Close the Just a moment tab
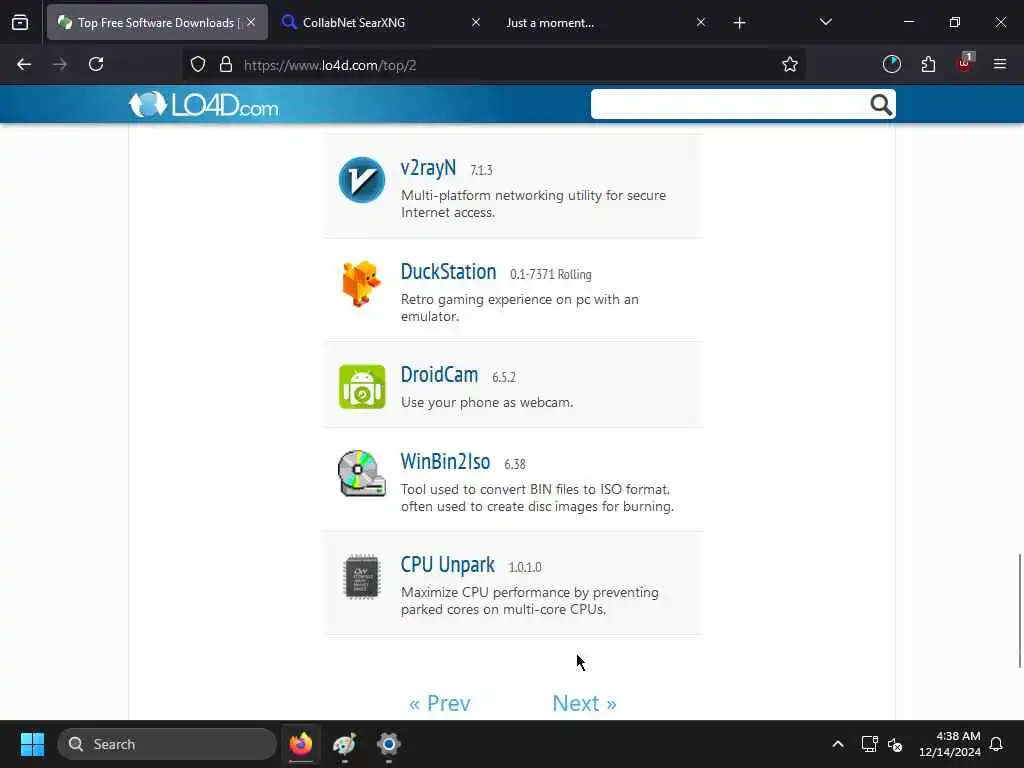 point(701,23)
